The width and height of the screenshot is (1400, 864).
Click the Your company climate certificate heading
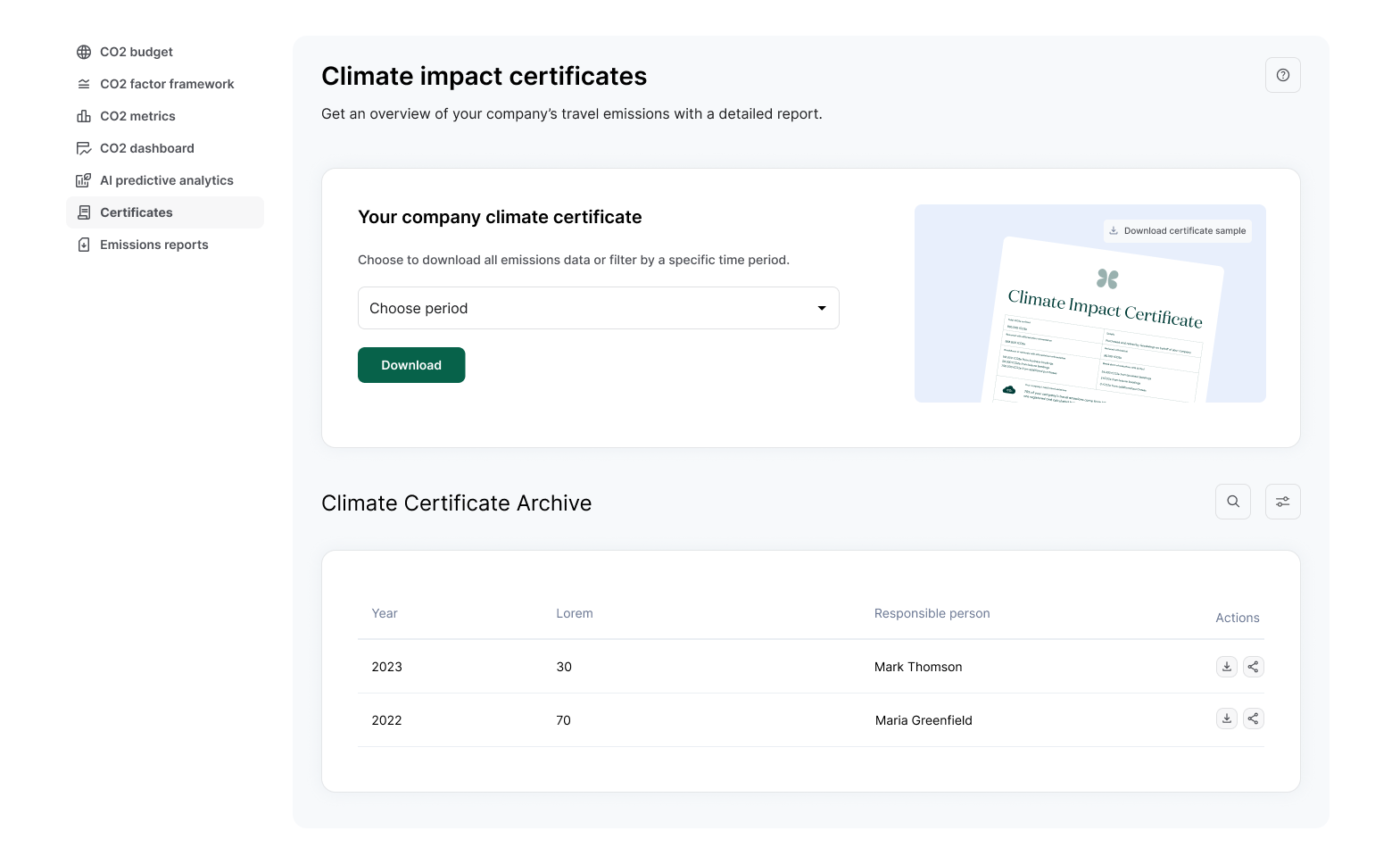500,217
